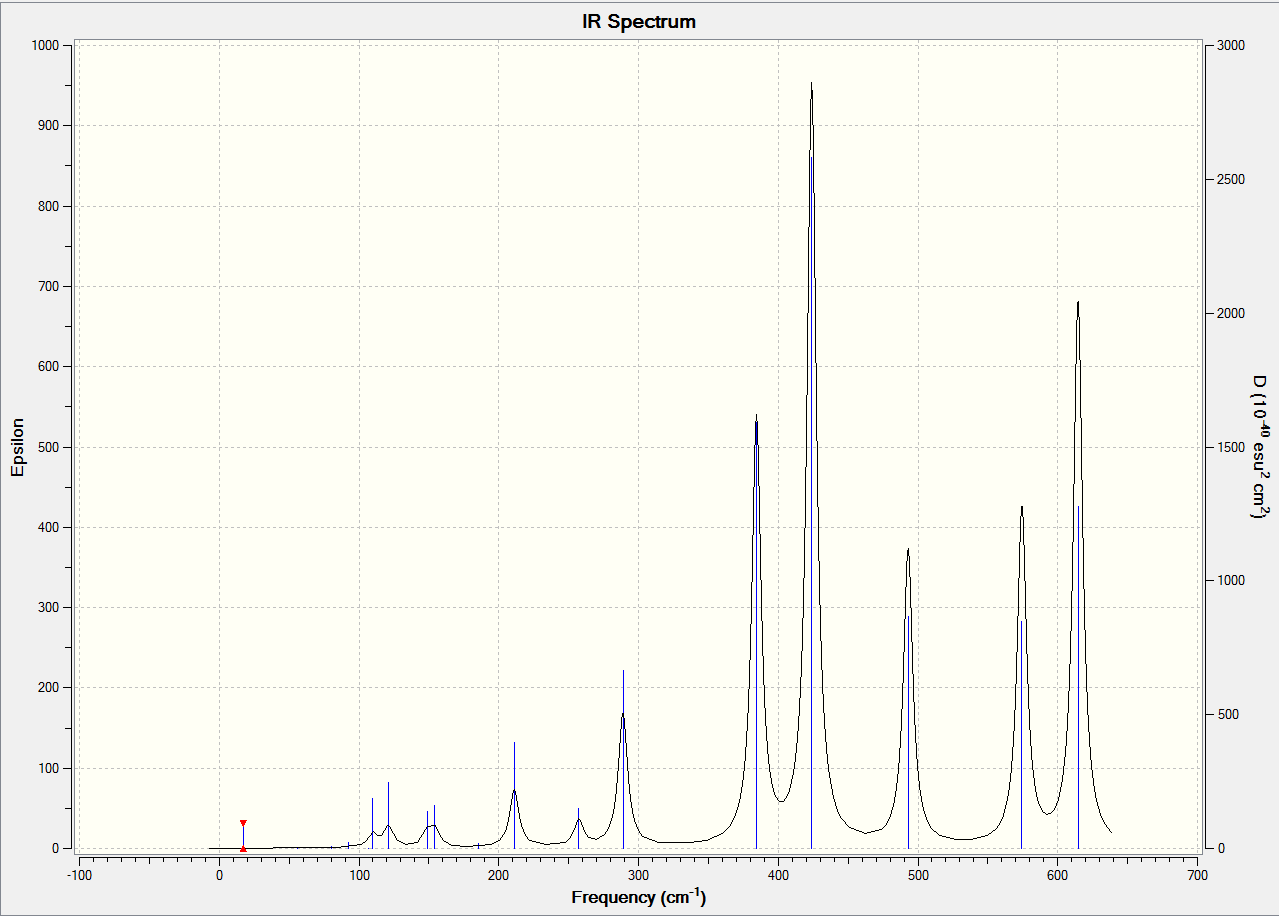Select the -100 tick label on frequency axis
1279x916 pixels.
[x=79, y=874]
